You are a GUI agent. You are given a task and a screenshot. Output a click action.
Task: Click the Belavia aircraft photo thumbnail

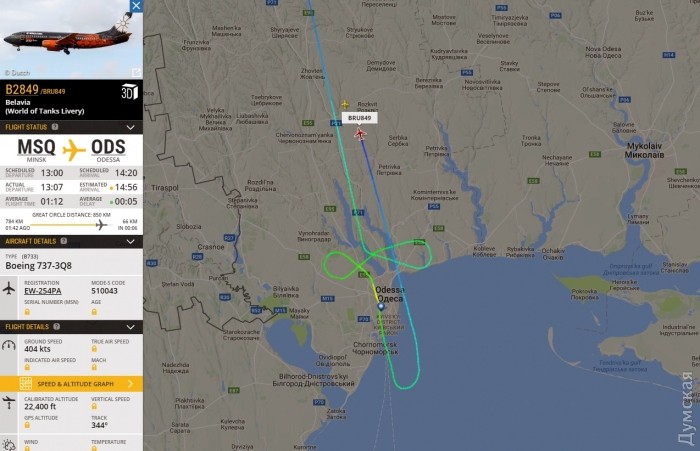click(x=71, y=39)
